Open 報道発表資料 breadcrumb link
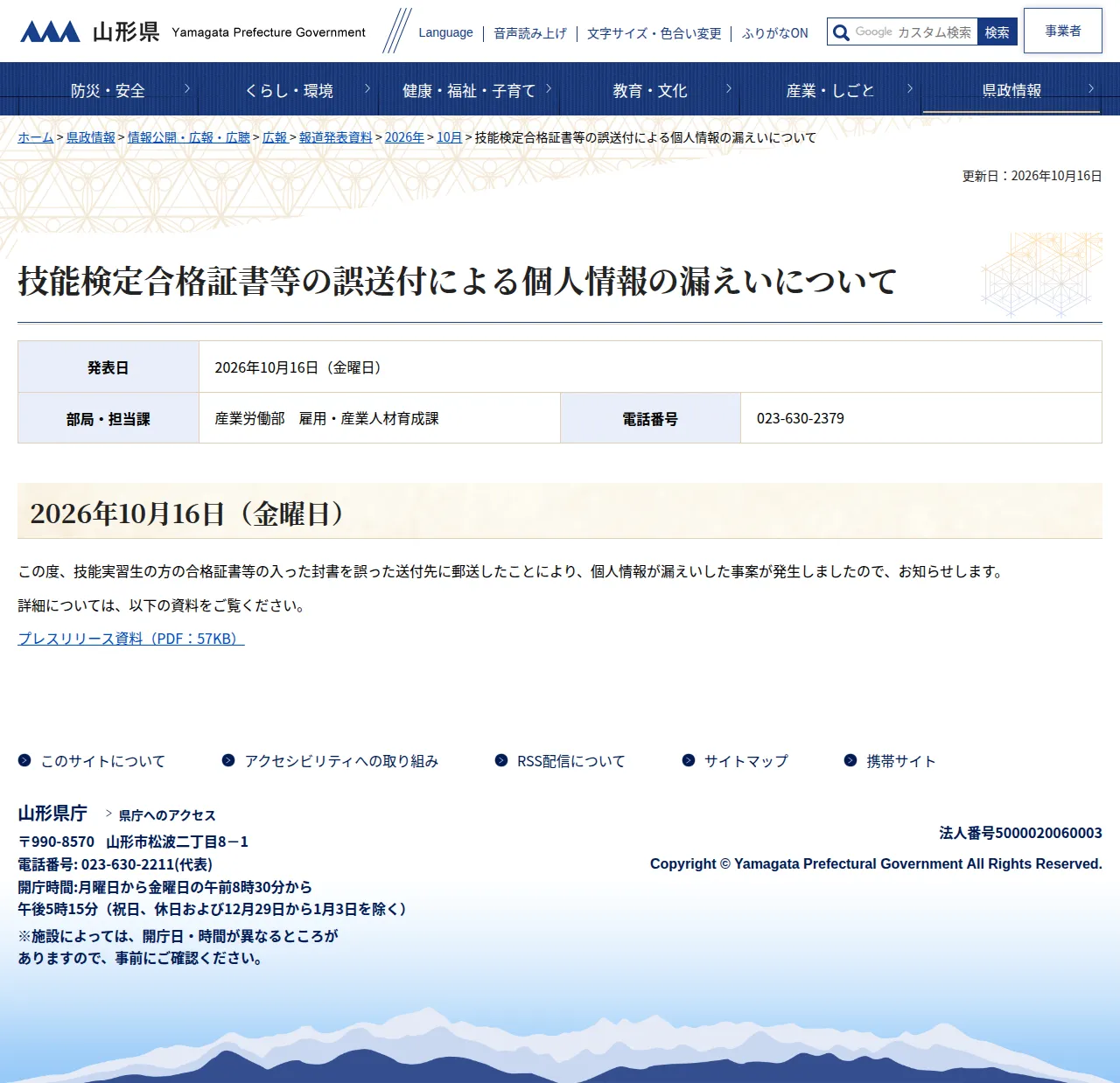Screen dimensions: 1120x1083 tap(336, 137)
